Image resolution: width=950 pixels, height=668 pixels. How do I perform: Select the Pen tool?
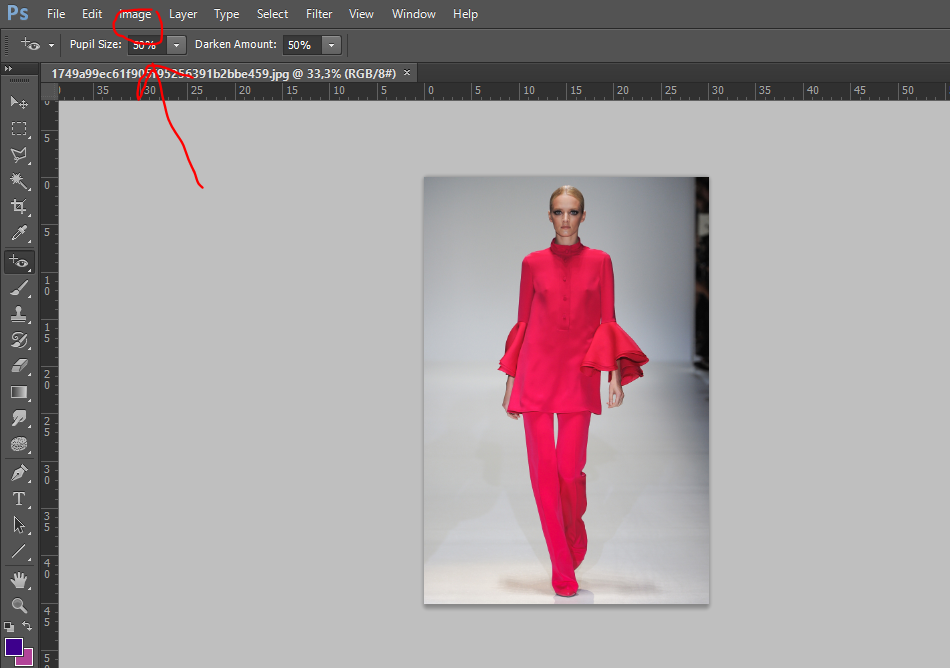coord(19,472)
